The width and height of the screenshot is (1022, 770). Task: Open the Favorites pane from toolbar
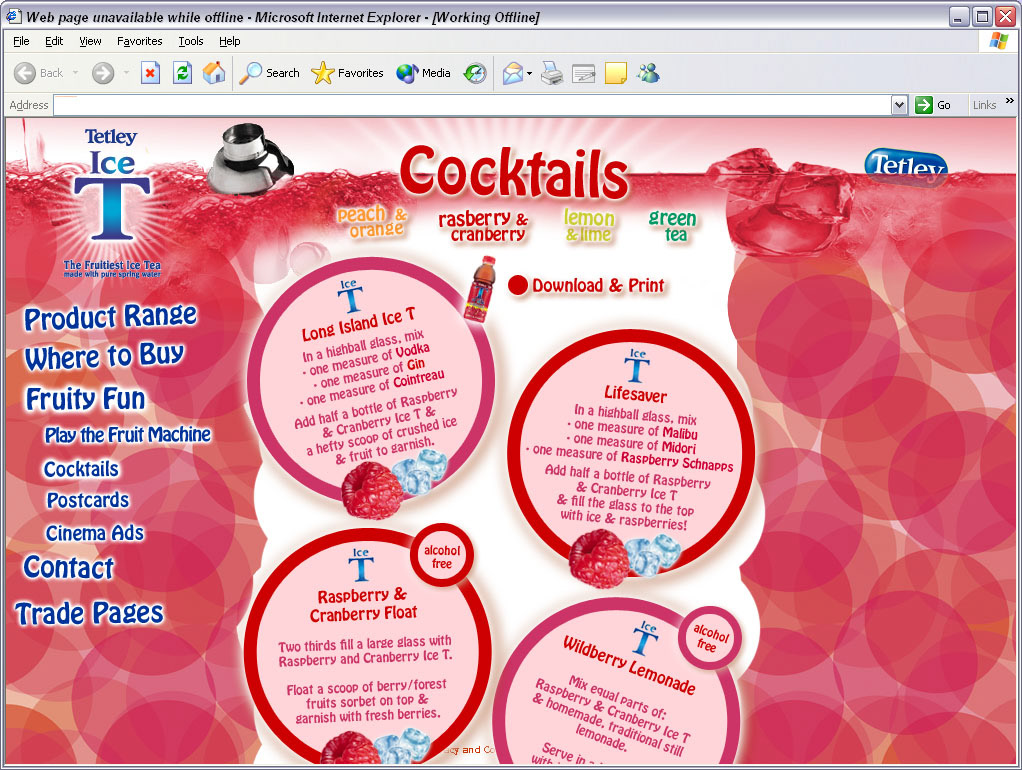click(347, 73)
